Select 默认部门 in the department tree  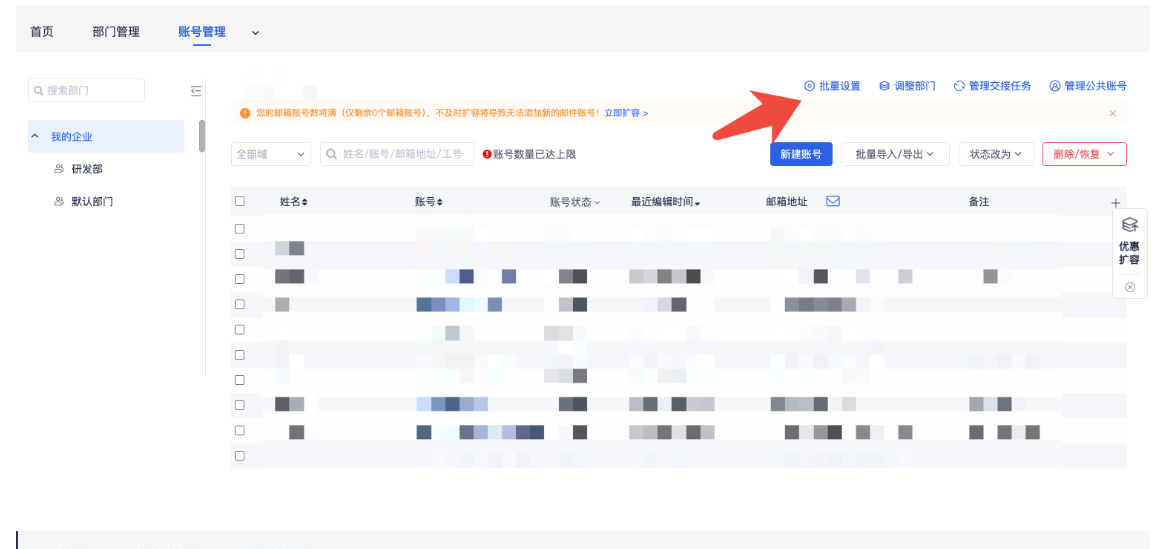tap(92, 201)
